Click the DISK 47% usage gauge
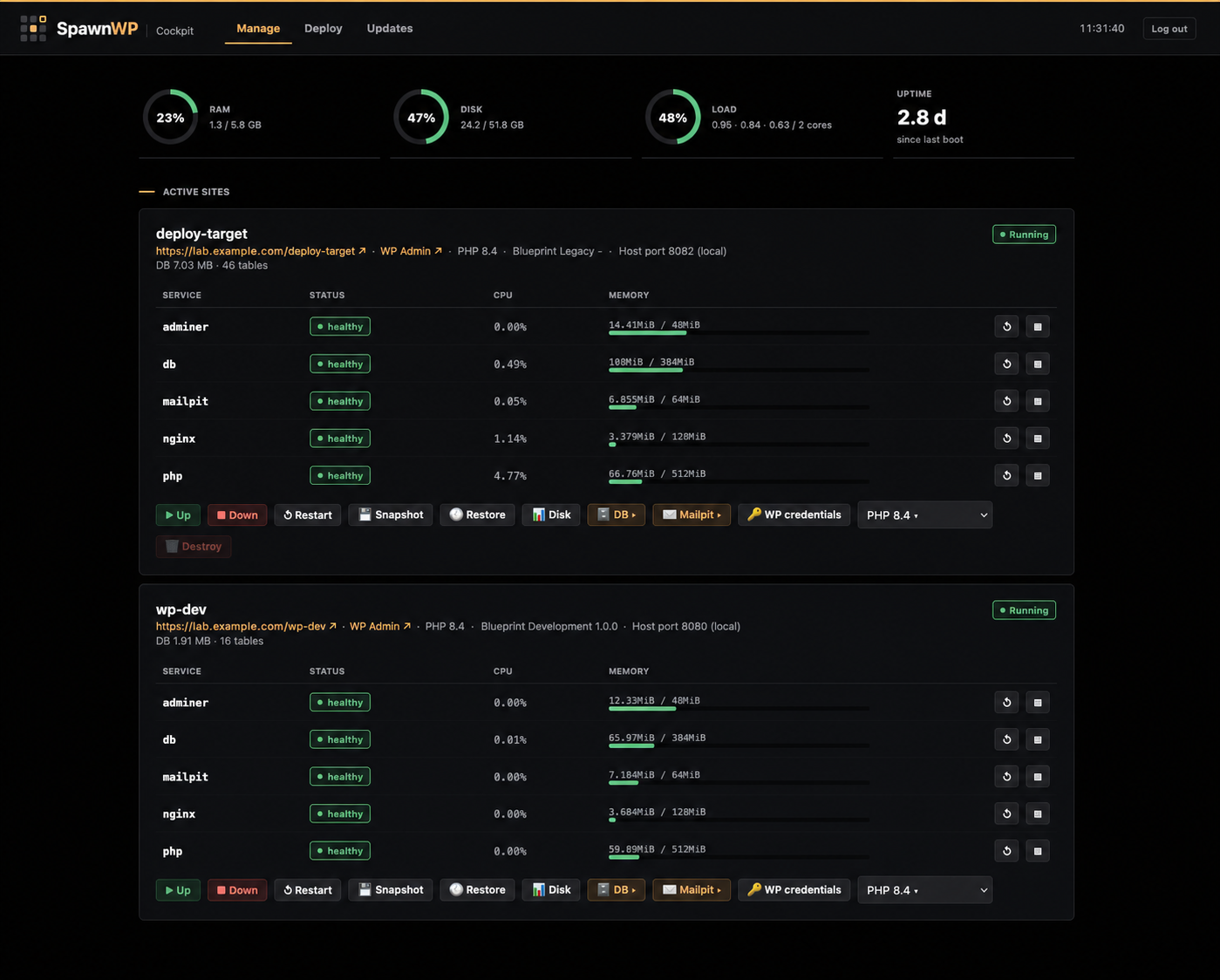This screenshot has height=980, width=1220. click(x=421, y=117)
